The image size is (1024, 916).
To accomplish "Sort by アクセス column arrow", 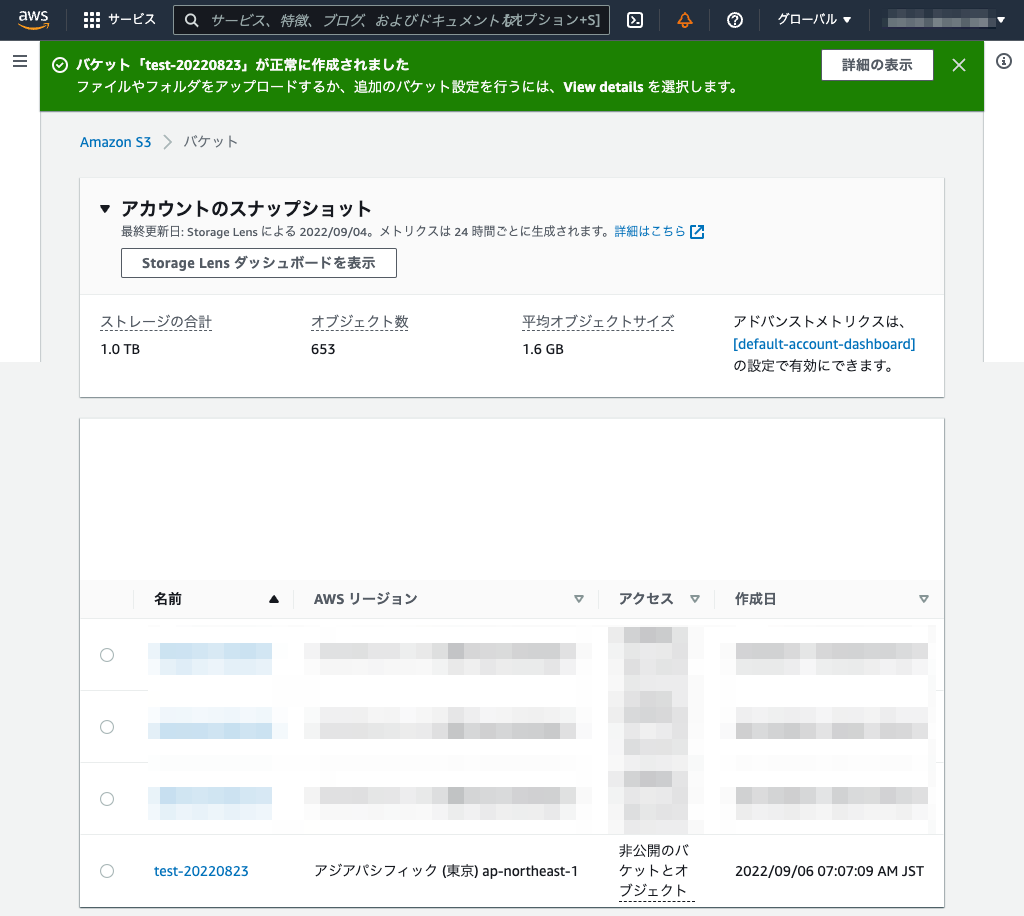I will pyautogui.click(x=695, y=599).
